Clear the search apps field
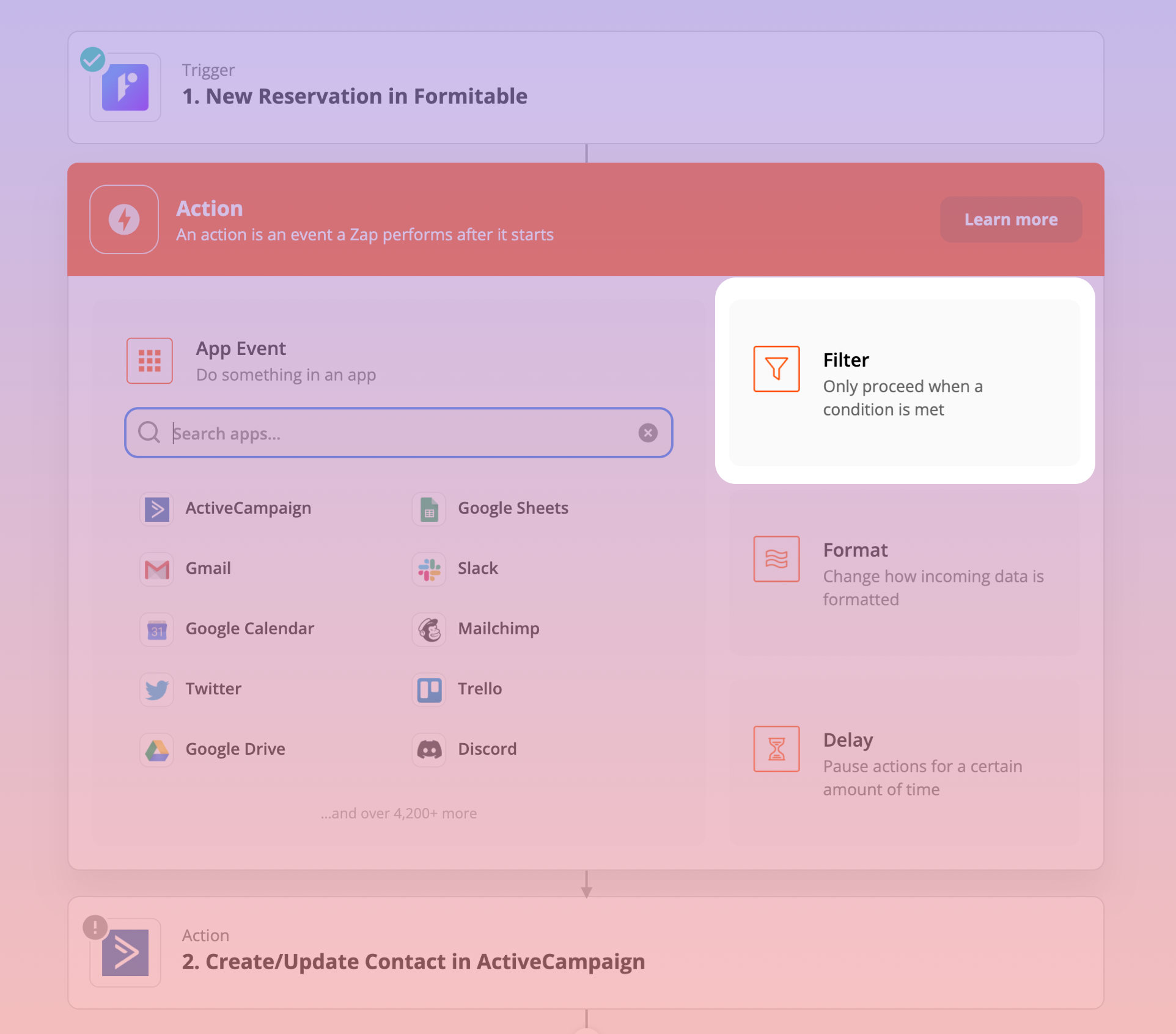 point(648,433)
